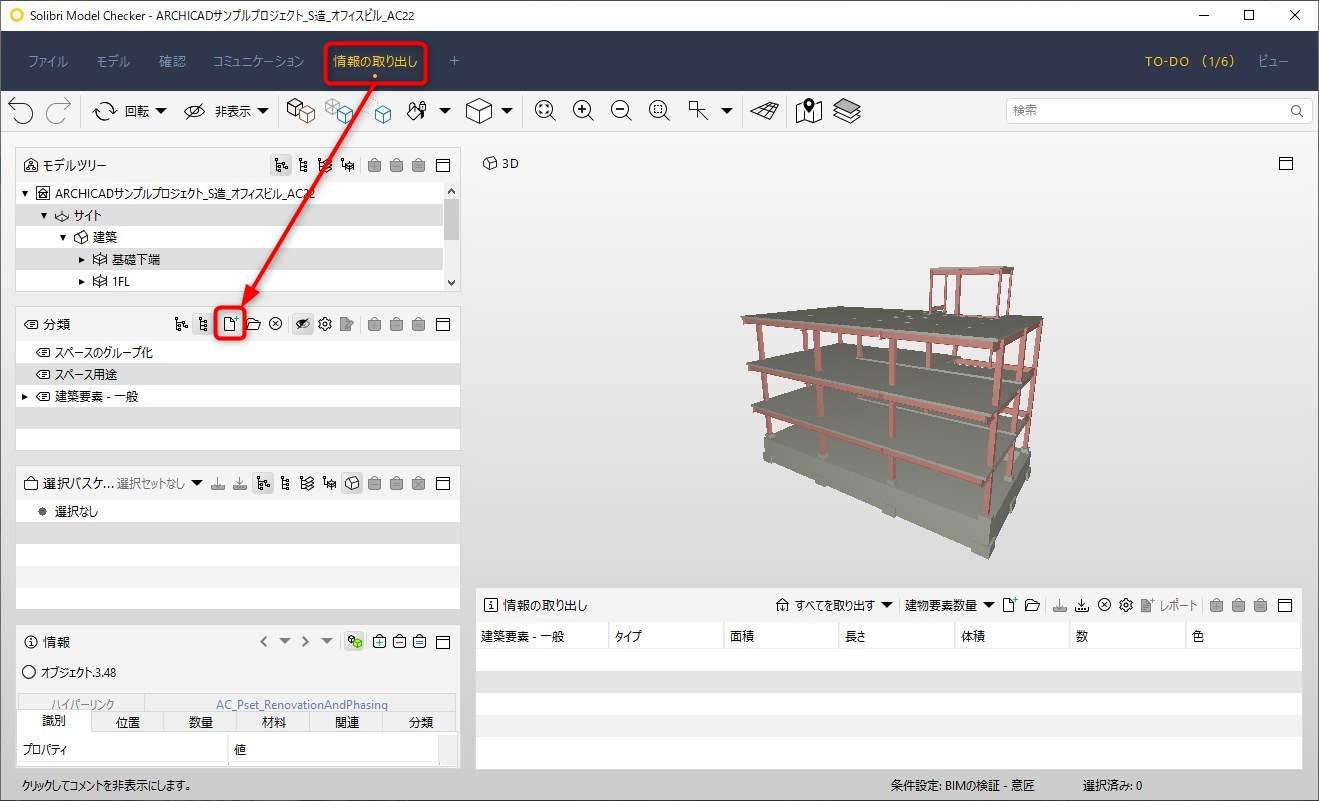This screenshot has height=801, width=1319.
Task: Click the layers stack icon
Action: tap(846, 111)
